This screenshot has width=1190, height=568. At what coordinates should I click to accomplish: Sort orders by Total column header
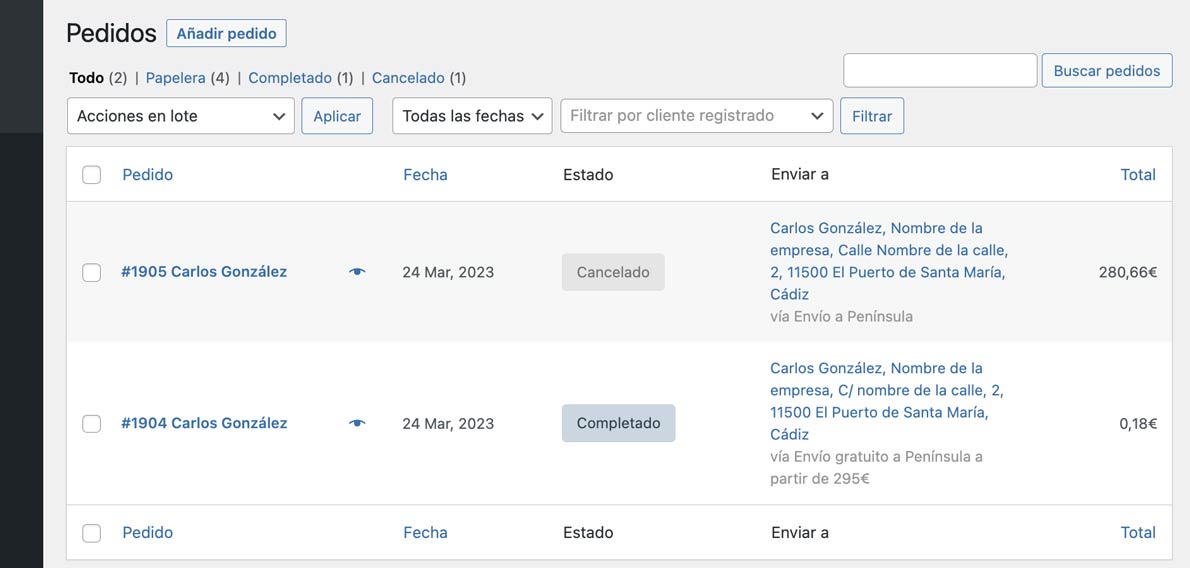coord(1137,175)
